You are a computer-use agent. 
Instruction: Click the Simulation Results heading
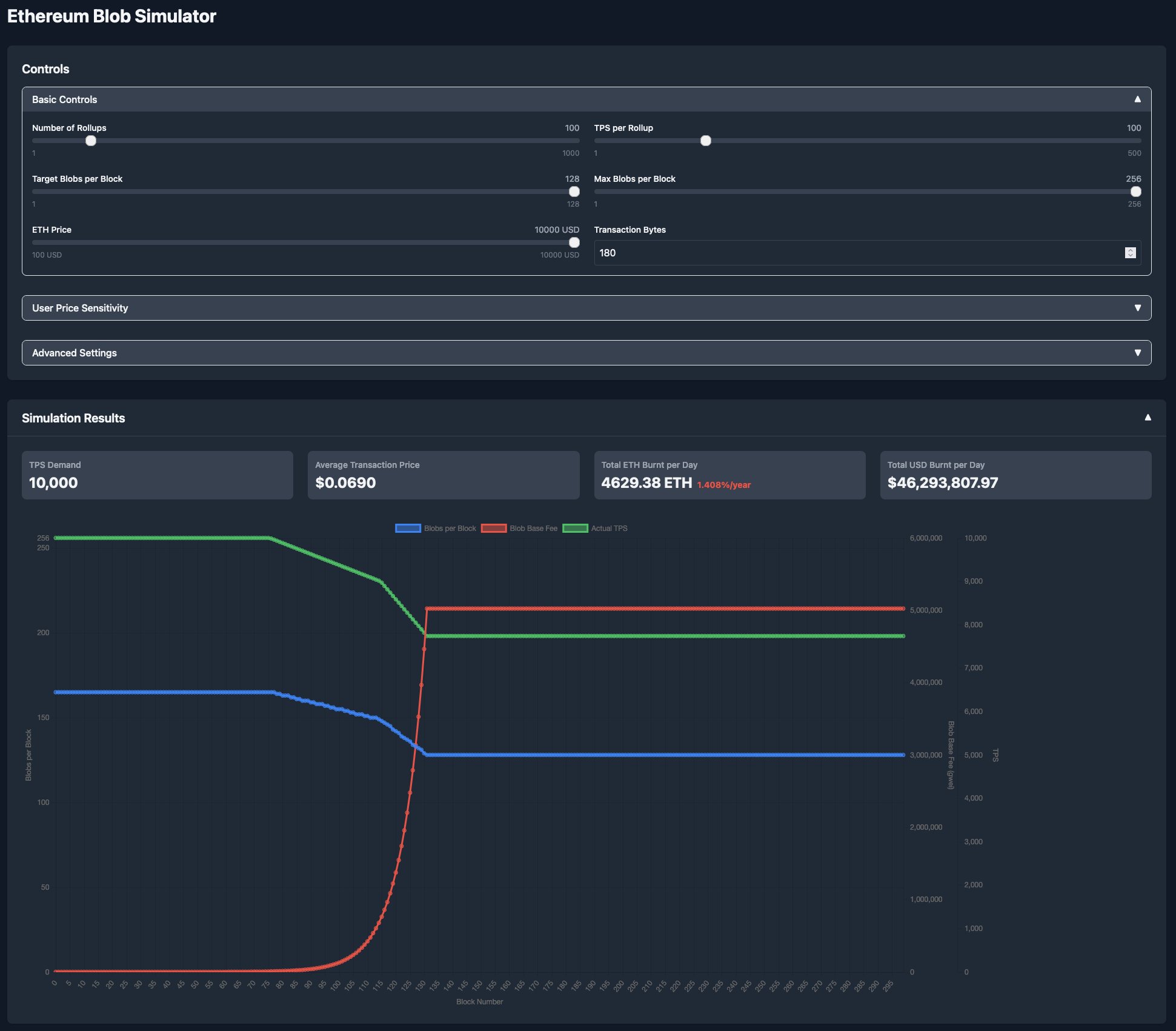coord(73,418)
